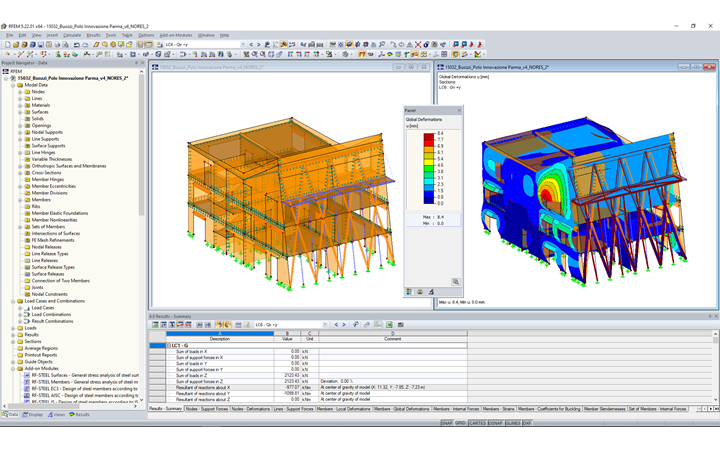
Task: Click the red X icon in top toolbar
Action: click(418, 45)
